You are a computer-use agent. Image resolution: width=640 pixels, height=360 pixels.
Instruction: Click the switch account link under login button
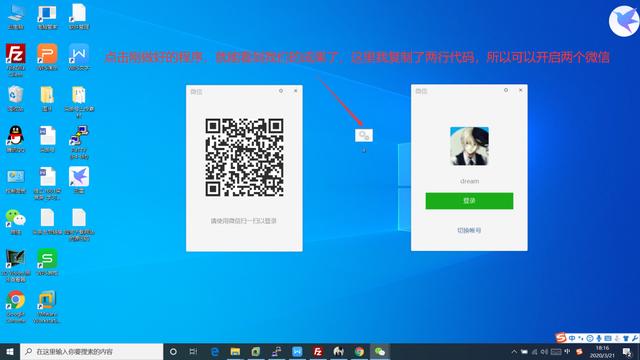click(469, 230)
